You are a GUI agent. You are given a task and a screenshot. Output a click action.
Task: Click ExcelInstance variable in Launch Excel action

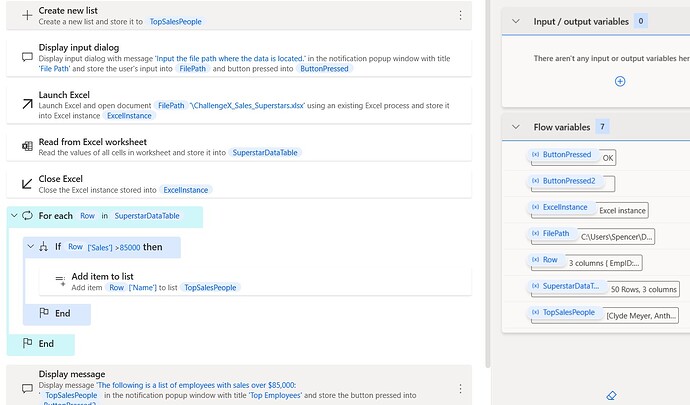coord(129,116)
